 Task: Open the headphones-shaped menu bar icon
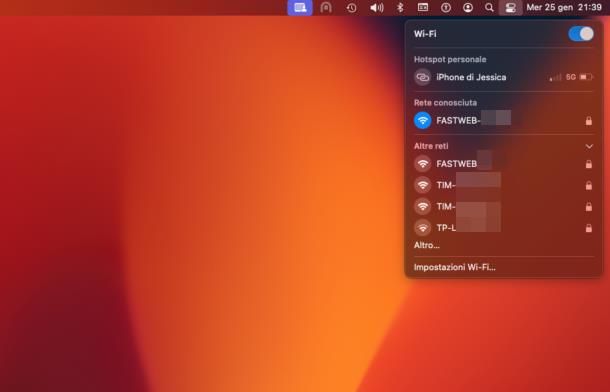pyautogui.click(x=326, y=7)
